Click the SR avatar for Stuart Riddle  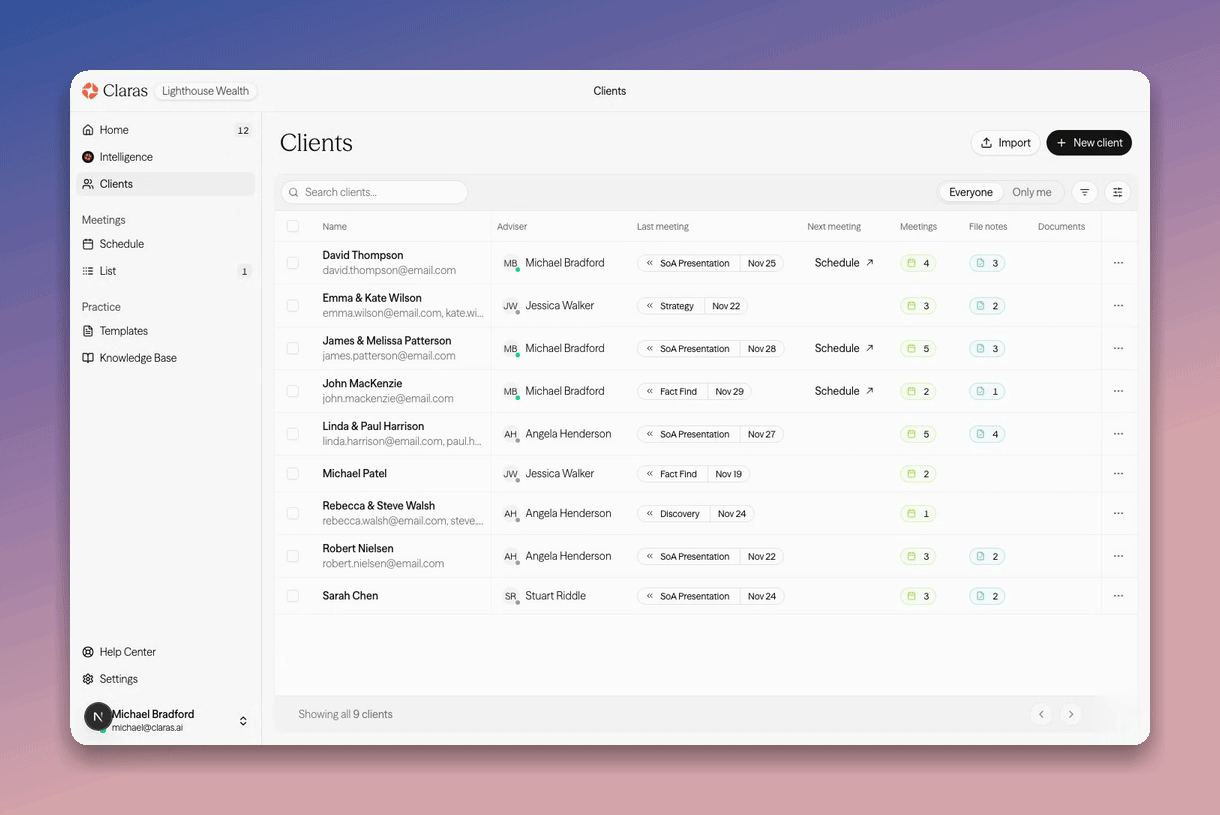tap(510, 596)
